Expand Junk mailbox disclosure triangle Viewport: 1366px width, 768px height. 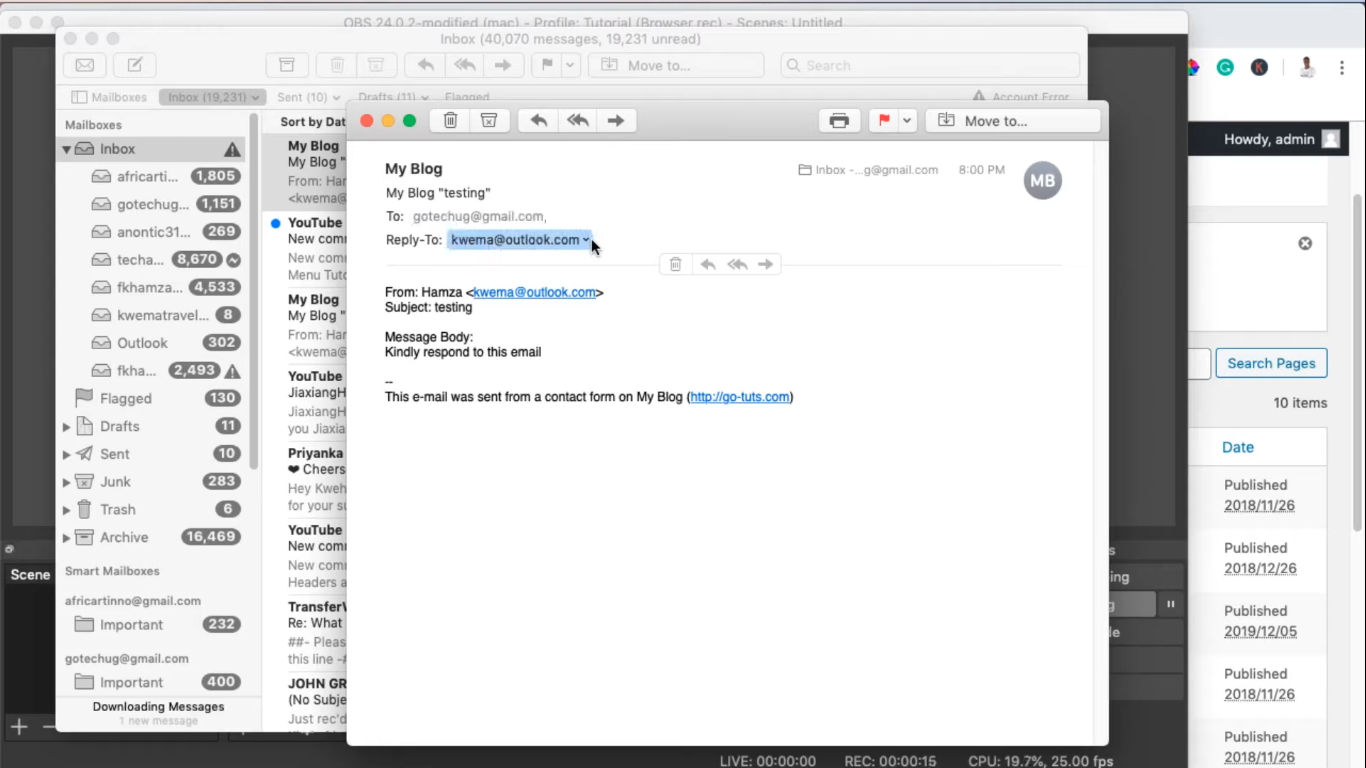[x=67, y=482]
